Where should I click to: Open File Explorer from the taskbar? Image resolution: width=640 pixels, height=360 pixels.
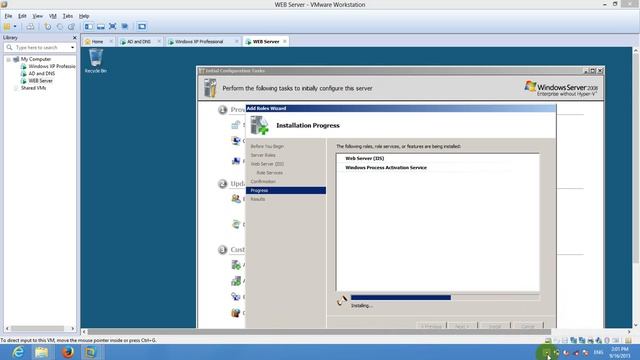[x=42, y=352]
